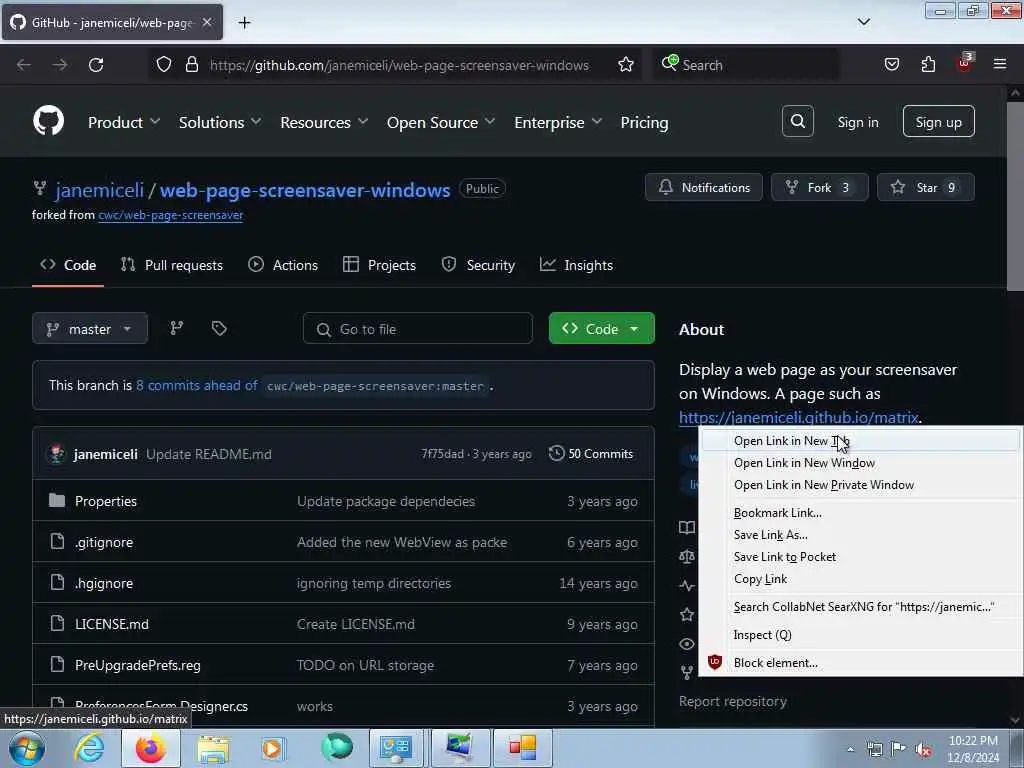Image resolution: width=1024 pixels, height=768 pixels.
Task: Open the green Code dropdown
Action: [601, 328]
